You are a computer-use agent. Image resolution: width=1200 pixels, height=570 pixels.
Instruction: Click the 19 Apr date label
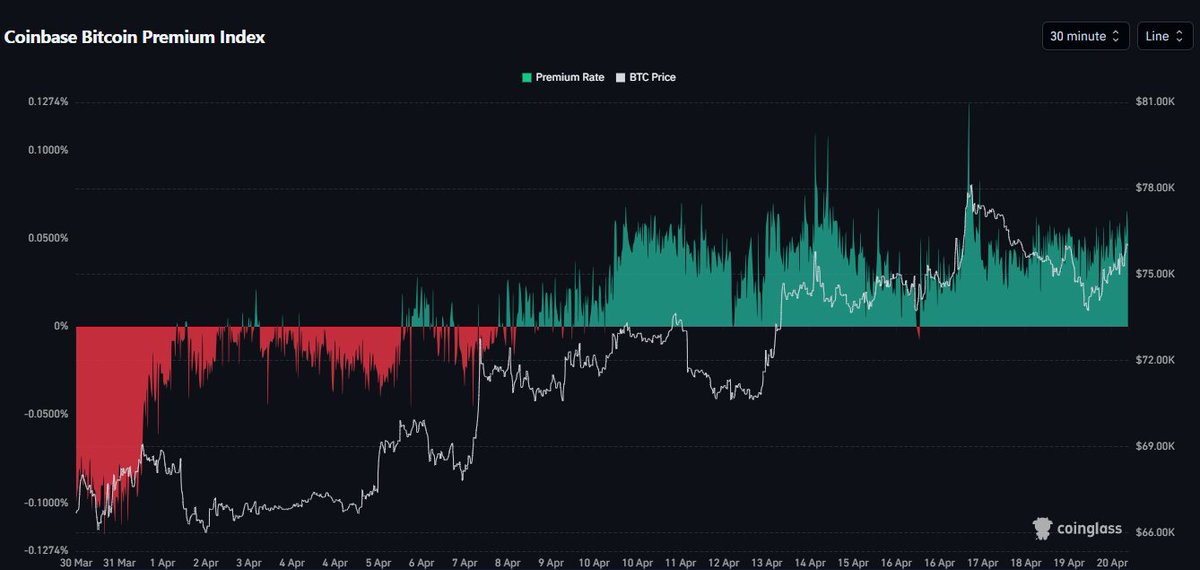pyautogui.click(x=1067, y=564)
